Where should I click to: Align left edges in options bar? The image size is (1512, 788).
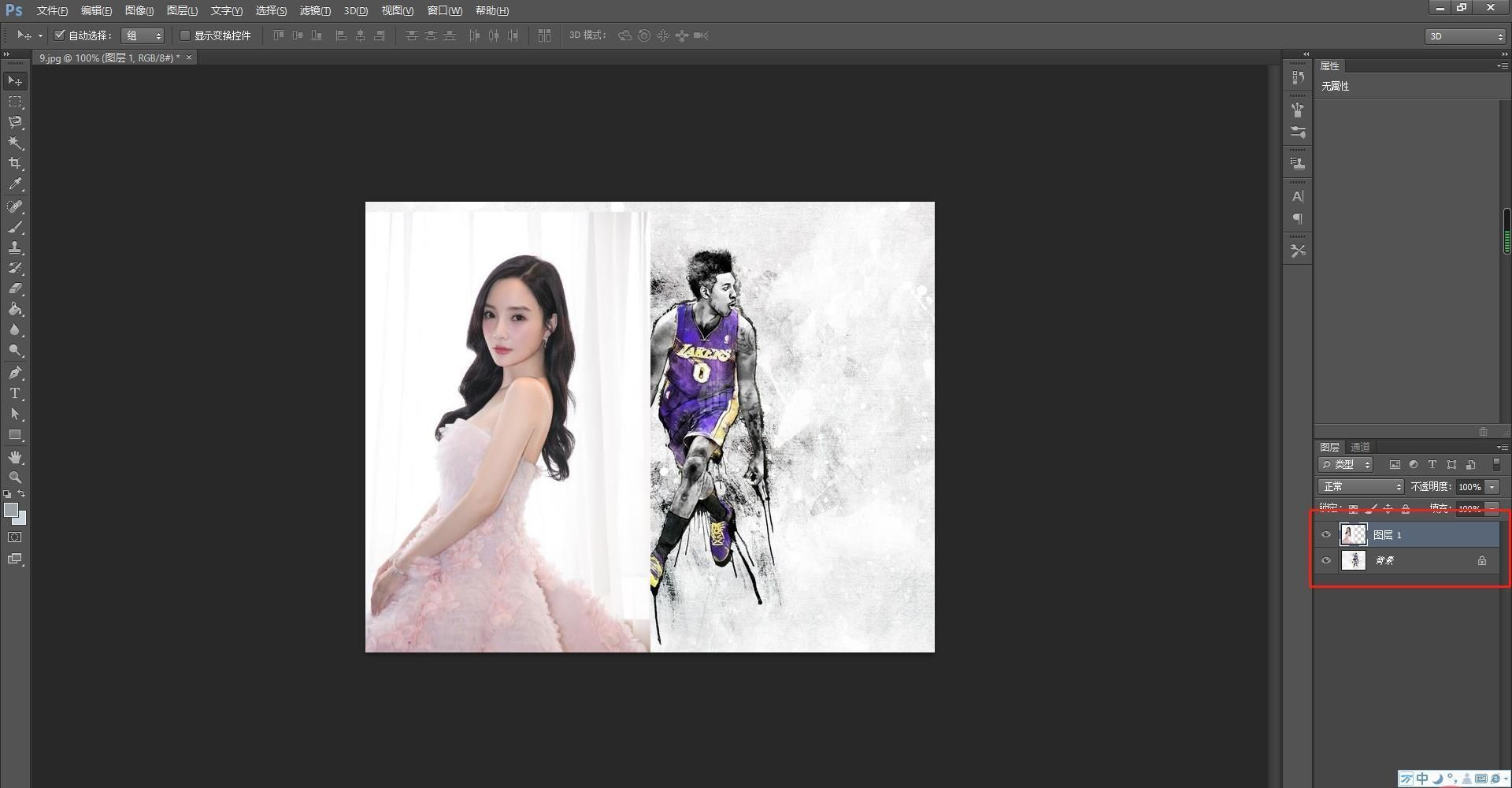tap(341, 35)
